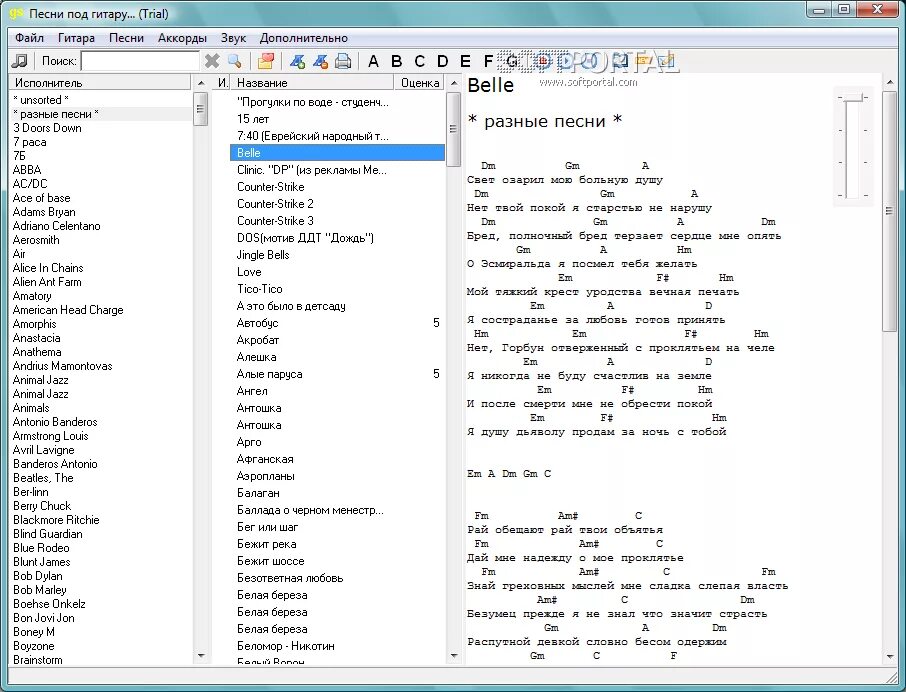Click up arrow of song list scrollbar
This screenshot has height=692, width=906.
pyautogui.click(x=454, y=83)
